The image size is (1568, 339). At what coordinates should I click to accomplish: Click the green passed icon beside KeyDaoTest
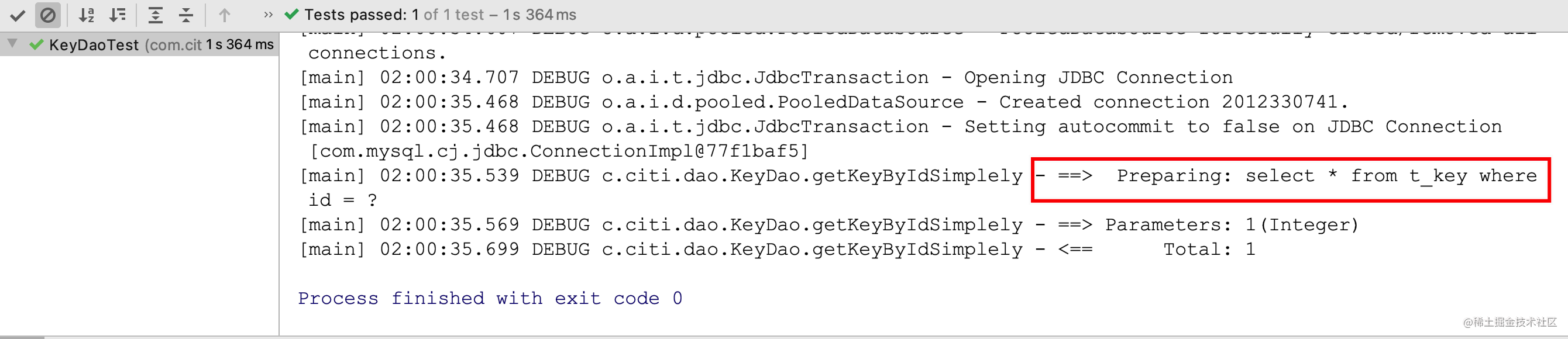point(36,44)
